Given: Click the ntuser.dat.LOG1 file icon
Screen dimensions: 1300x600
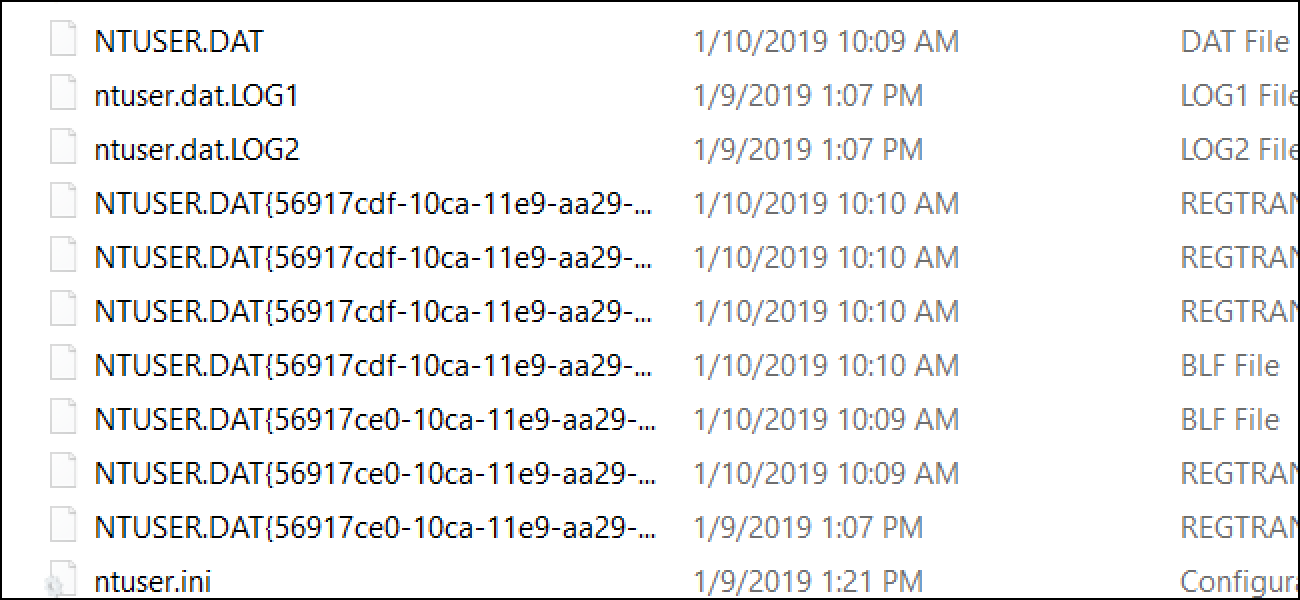Looking at the screenshot, I should [x=63, y=96].
